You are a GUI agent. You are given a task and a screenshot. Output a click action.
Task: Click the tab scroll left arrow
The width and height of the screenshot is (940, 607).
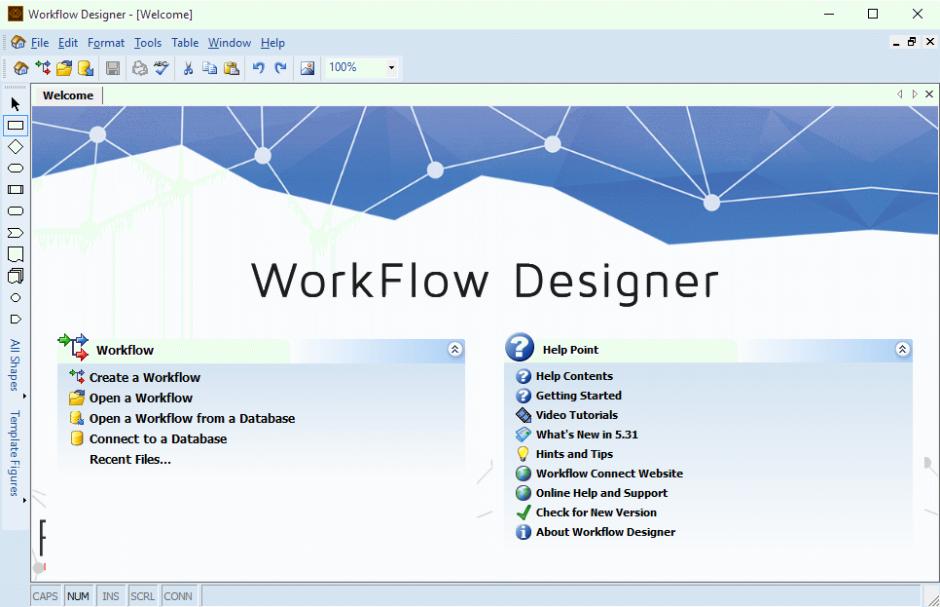click(899, 94)
